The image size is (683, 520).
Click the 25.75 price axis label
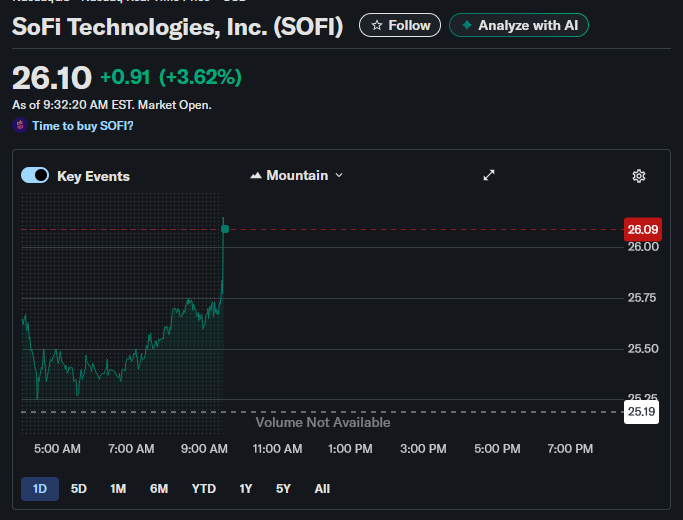coord(642,298)
